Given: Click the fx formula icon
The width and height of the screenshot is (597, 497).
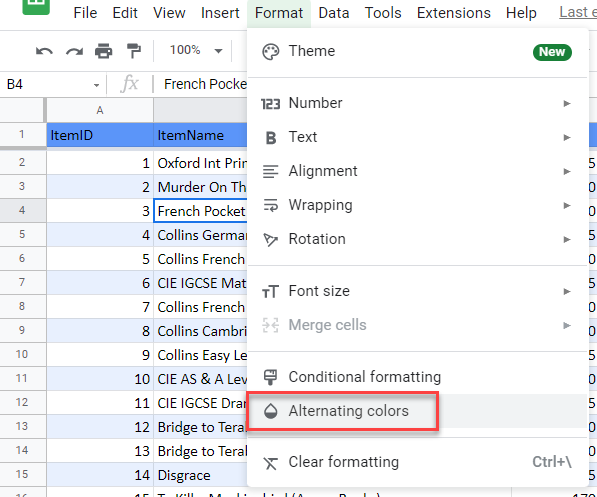Looking at the screenshot, I should (x=129, y=83).
